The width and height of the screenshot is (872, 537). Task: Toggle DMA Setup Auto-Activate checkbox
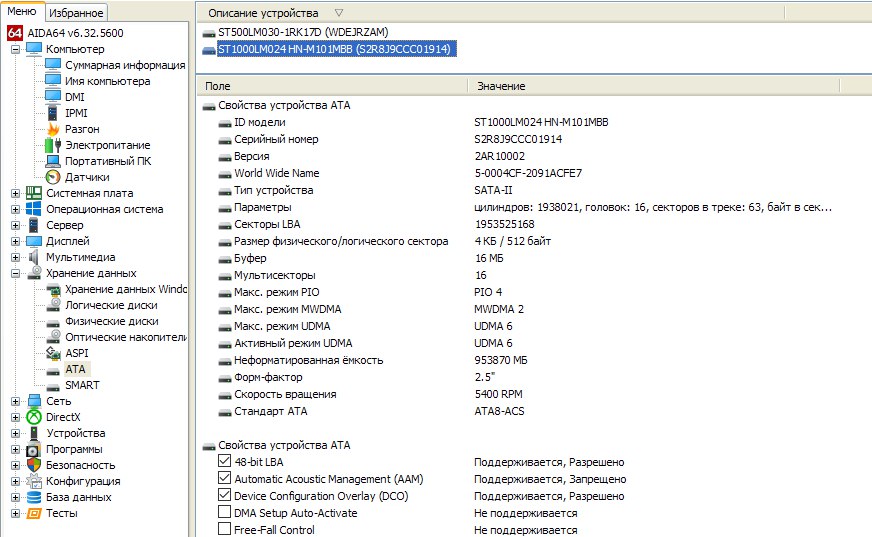click(224, 512)
